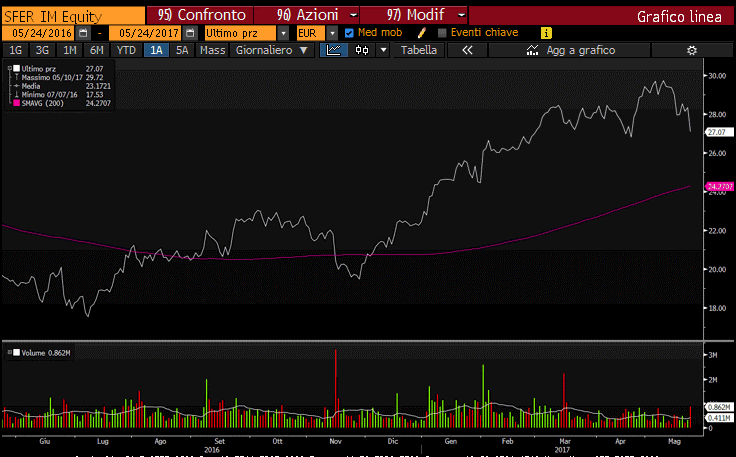Screen dimensions: 736x457
Task: Select the candlestick chart type icon
Action: click(362, 50)
